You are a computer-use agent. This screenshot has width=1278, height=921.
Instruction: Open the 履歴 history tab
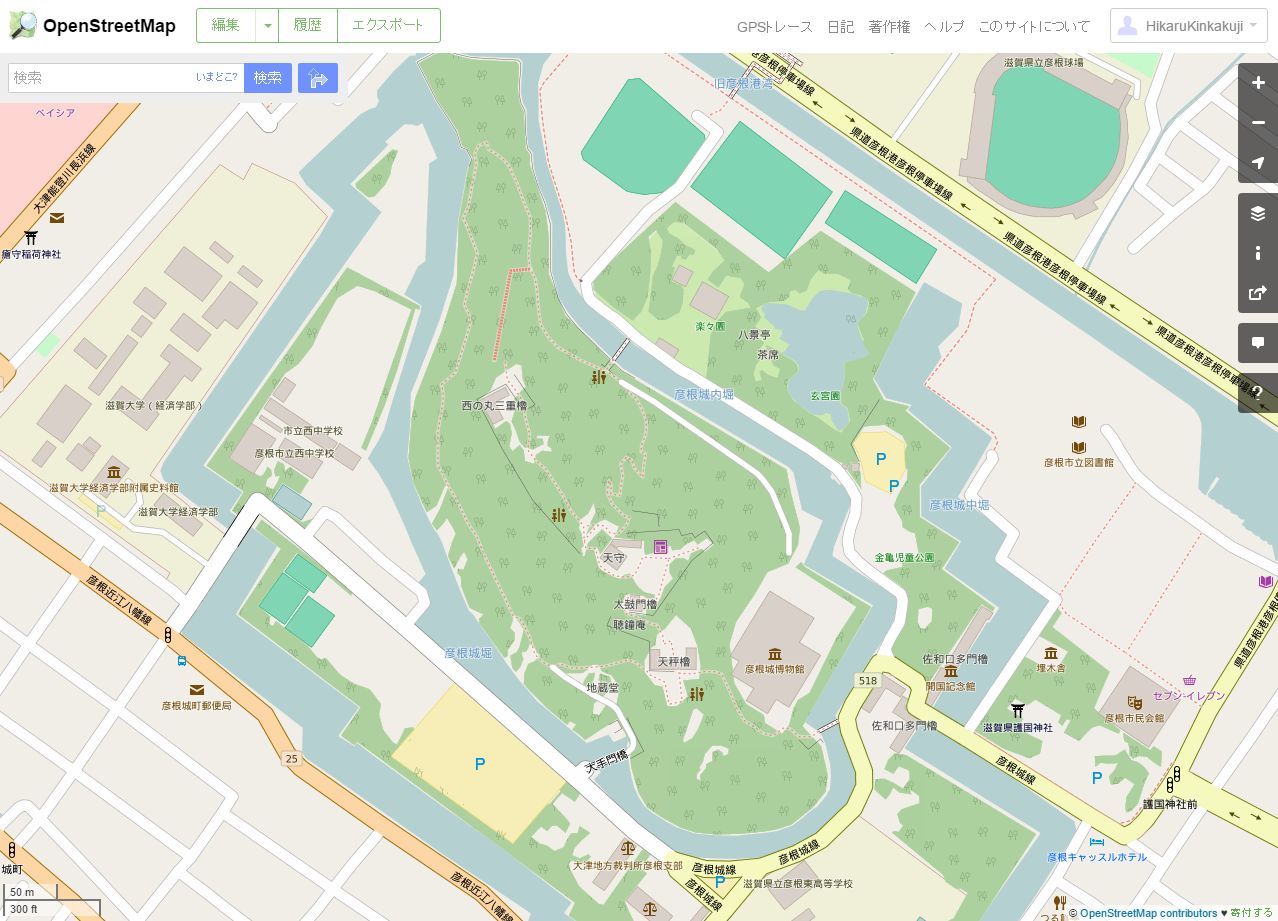[x=308, y=26]
